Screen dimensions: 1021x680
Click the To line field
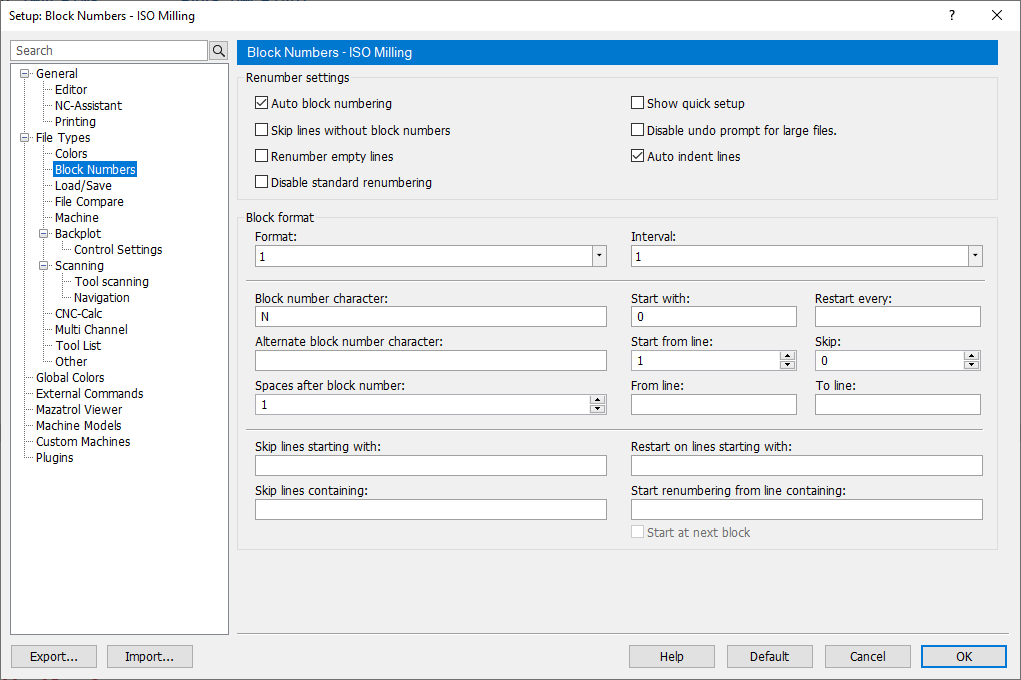point(897,404)
